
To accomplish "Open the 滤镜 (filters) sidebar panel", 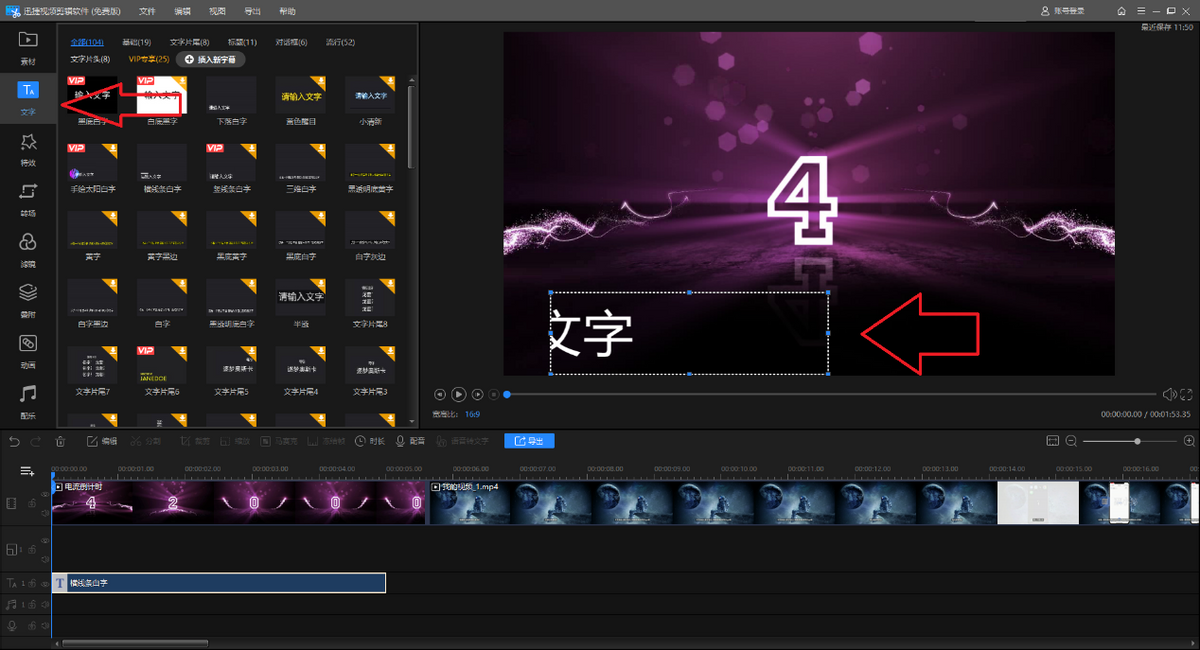I will [x=28, y=249].
